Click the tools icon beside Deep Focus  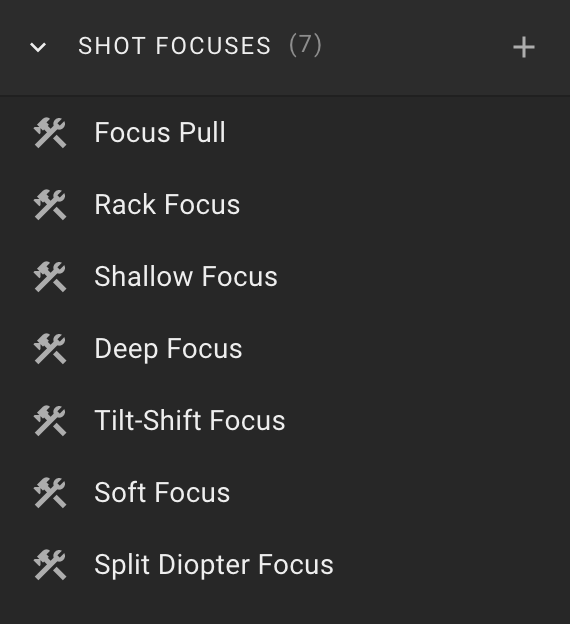tap(50, 349)
